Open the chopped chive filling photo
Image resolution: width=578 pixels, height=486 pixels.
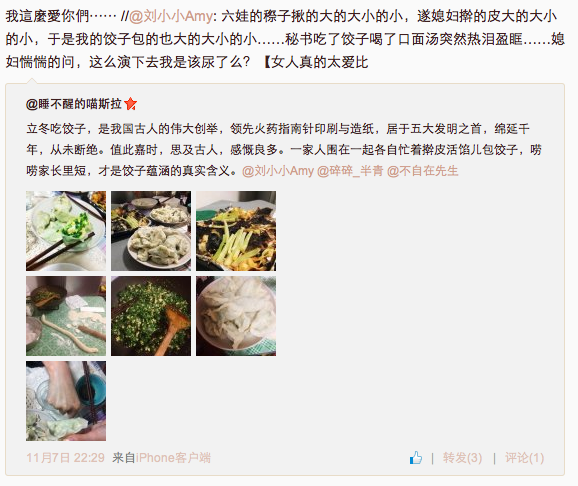pyautogui.click(x=151, y=316)
